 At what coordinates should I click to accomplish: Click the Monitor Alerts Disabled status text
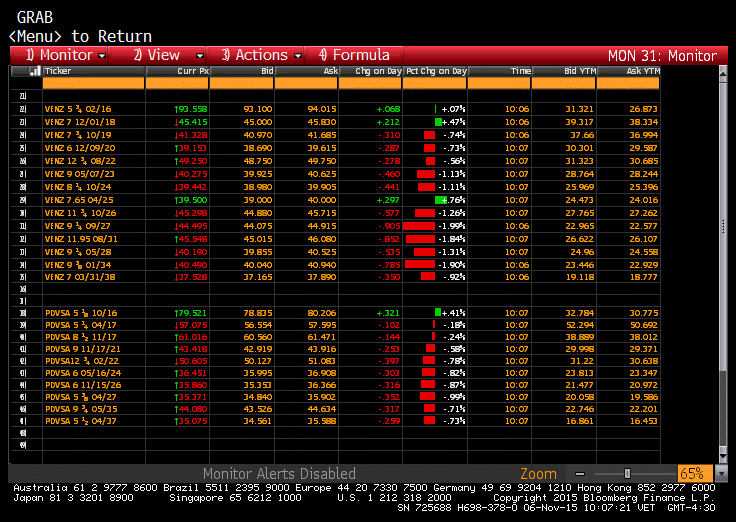[x=279, y=474]
